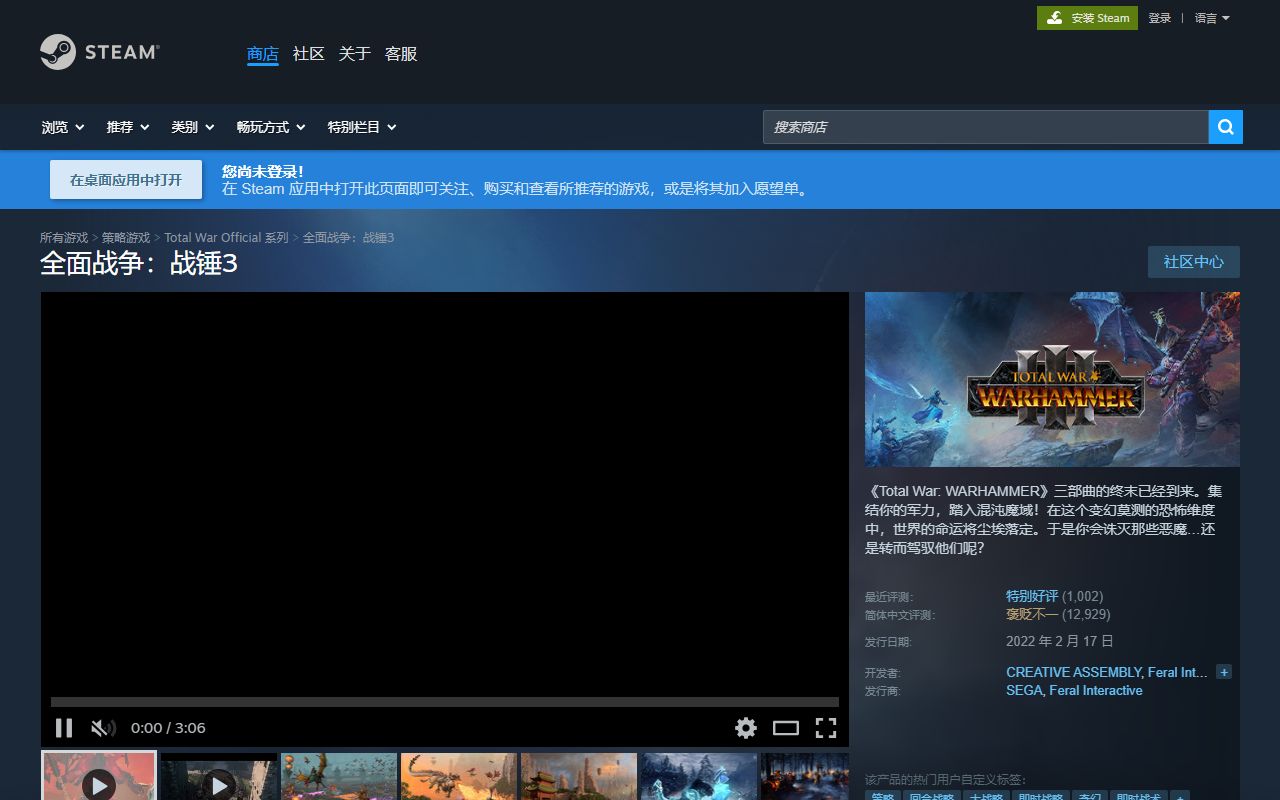The height and width of the screenshot is (800, 1280).
Task: Go to the 关于 about tab
Action: tap(355, 54)
